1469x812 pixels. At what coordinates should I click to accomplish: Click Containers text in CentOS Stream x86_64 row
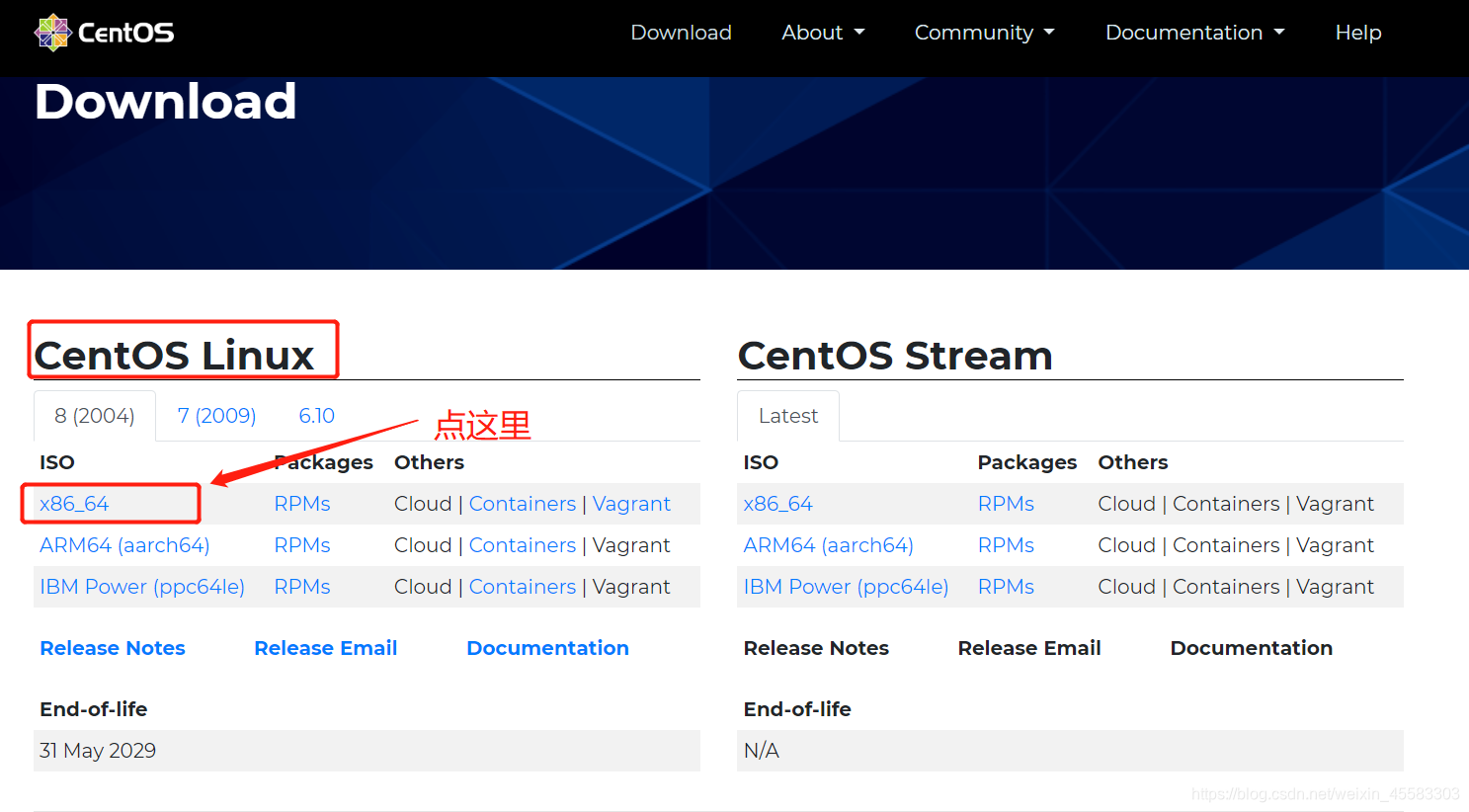[x=1226, y=504]
